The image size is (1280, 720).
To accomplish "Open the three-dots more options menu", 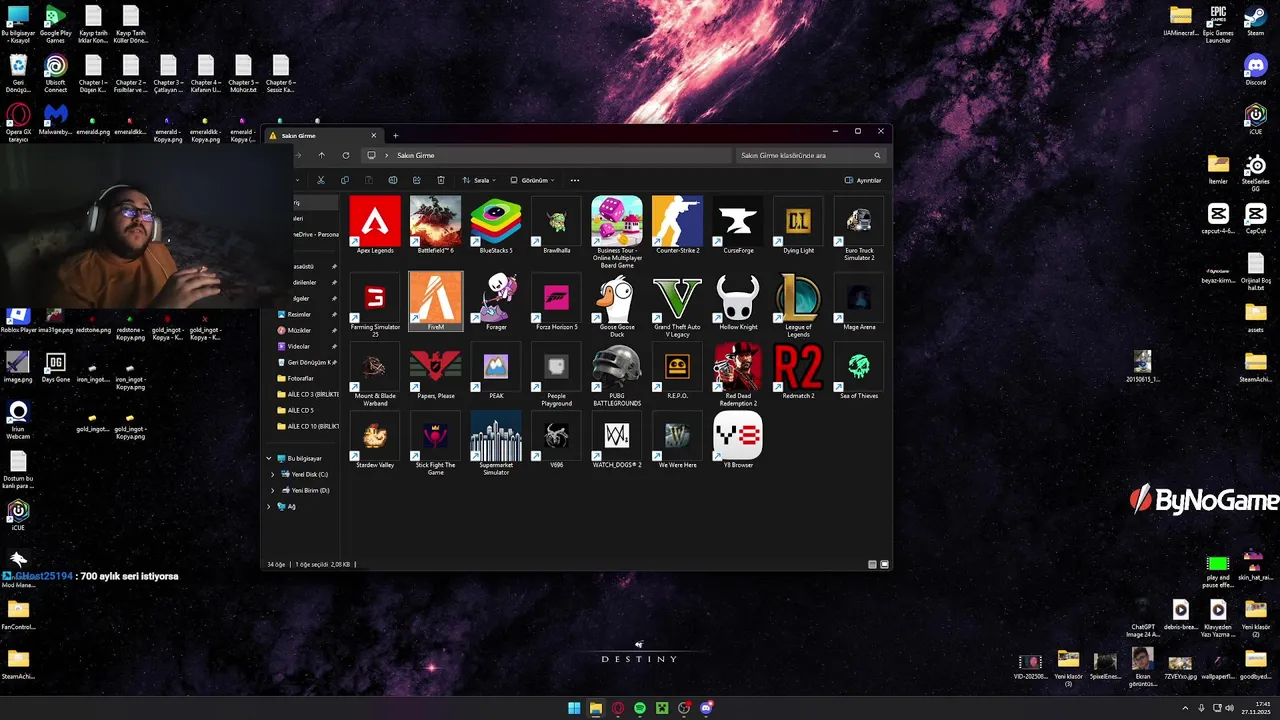I will coord(575,180).
